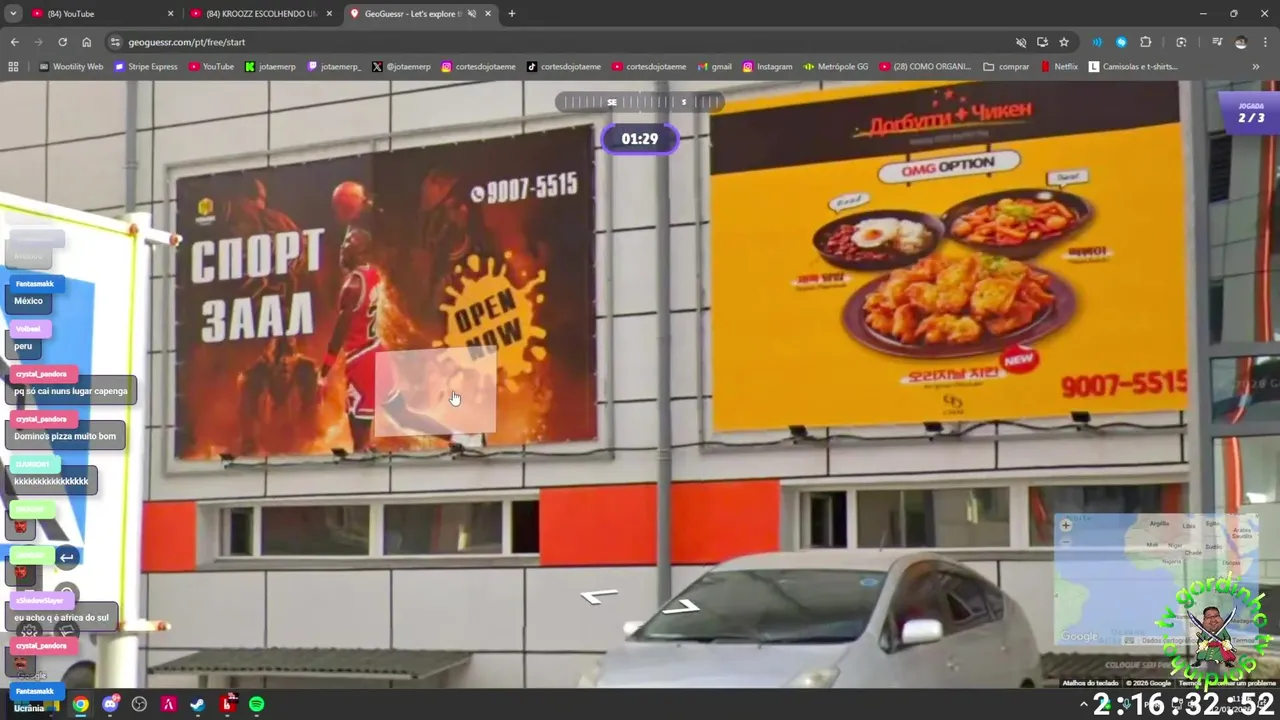This screenshot has height=720, width=1280.
Task: Open Spotify from the taskbar
Action: coord(256,704)
